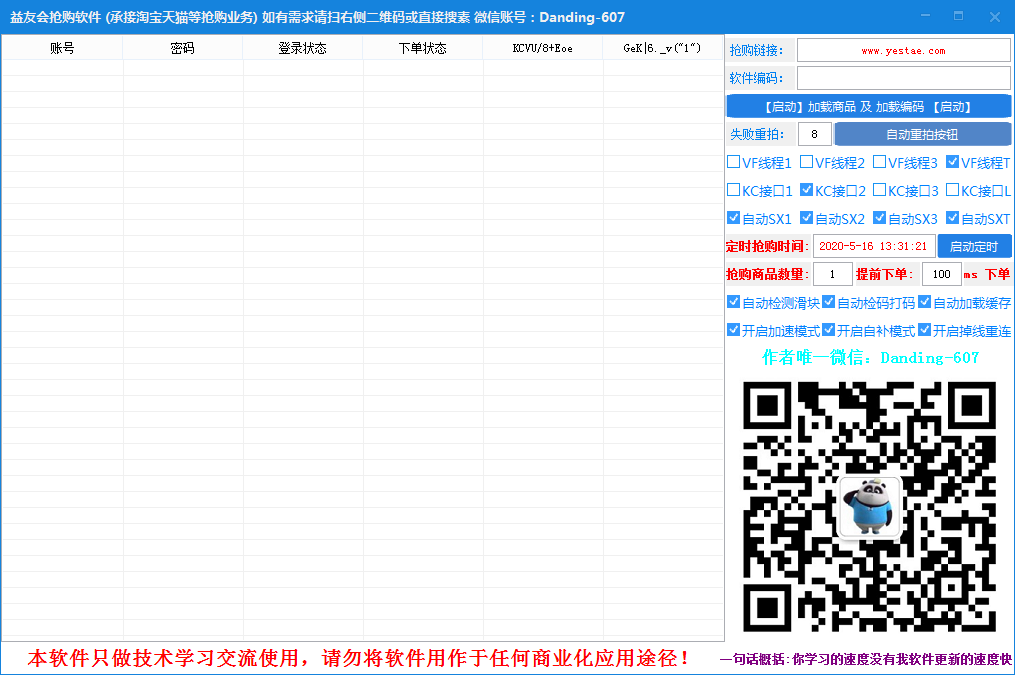The width and height of the screenshot is (1015, 675).
Task: Toggle the 自动加载缓存 checkbox
Action: 924,302
